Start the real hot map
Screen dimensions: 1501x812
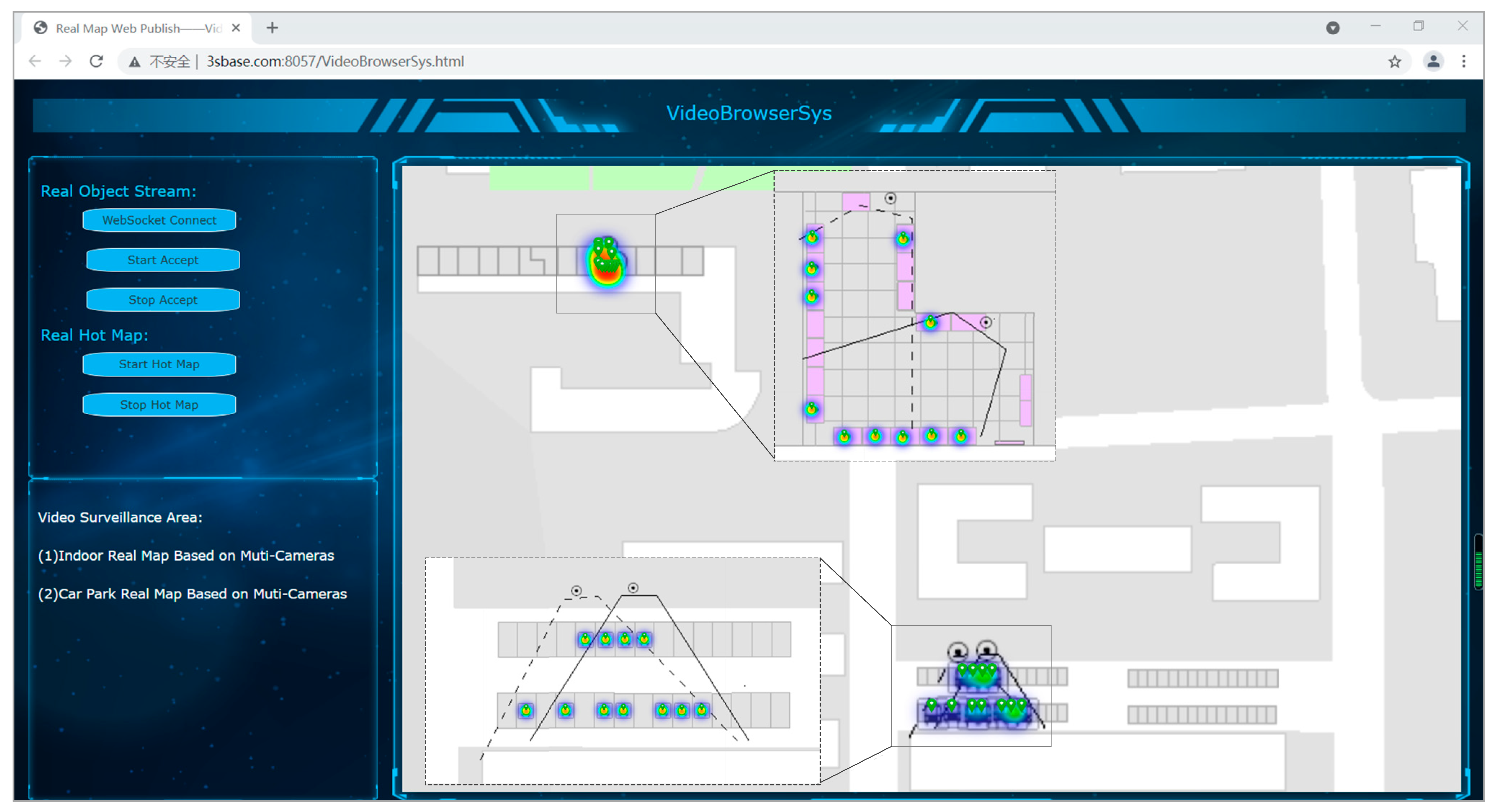point(159,364)
